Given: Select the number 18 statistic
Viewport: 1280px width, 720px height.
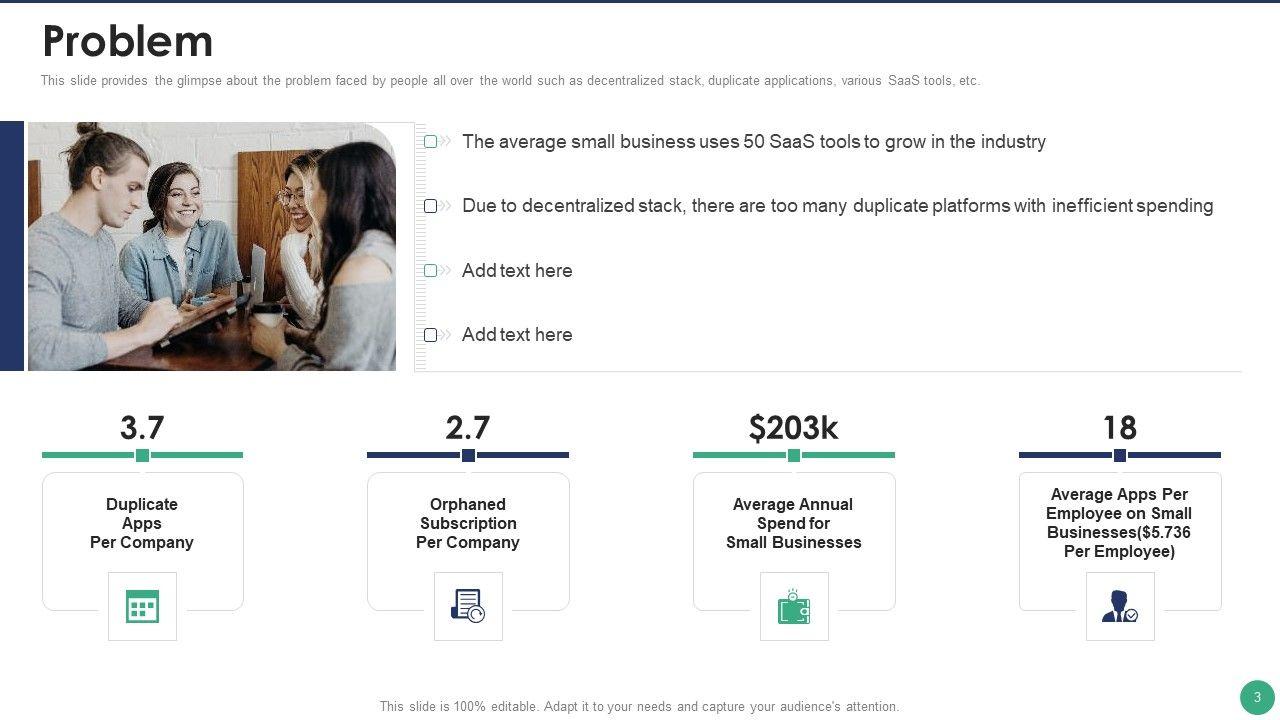Looking at the screenshot, I should [1120, 428].
